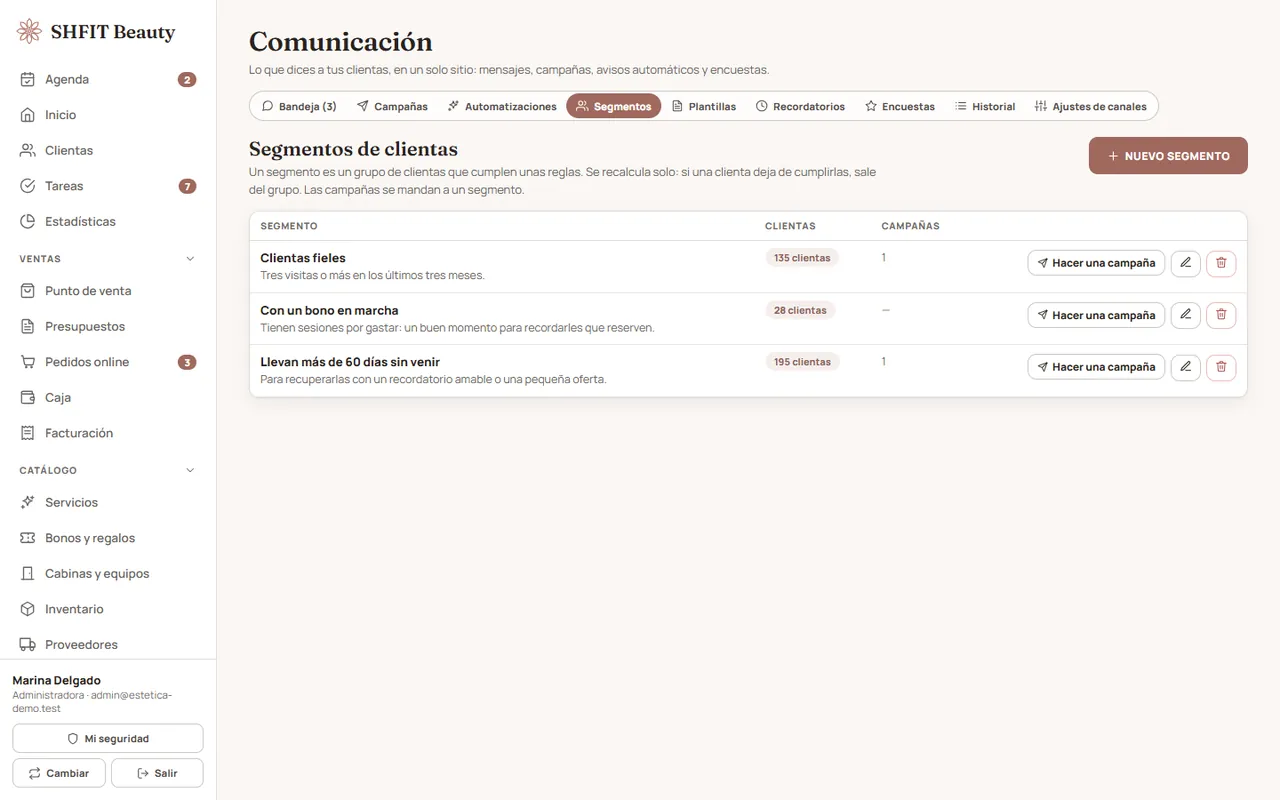Open Pedidos online

[108, 362]
